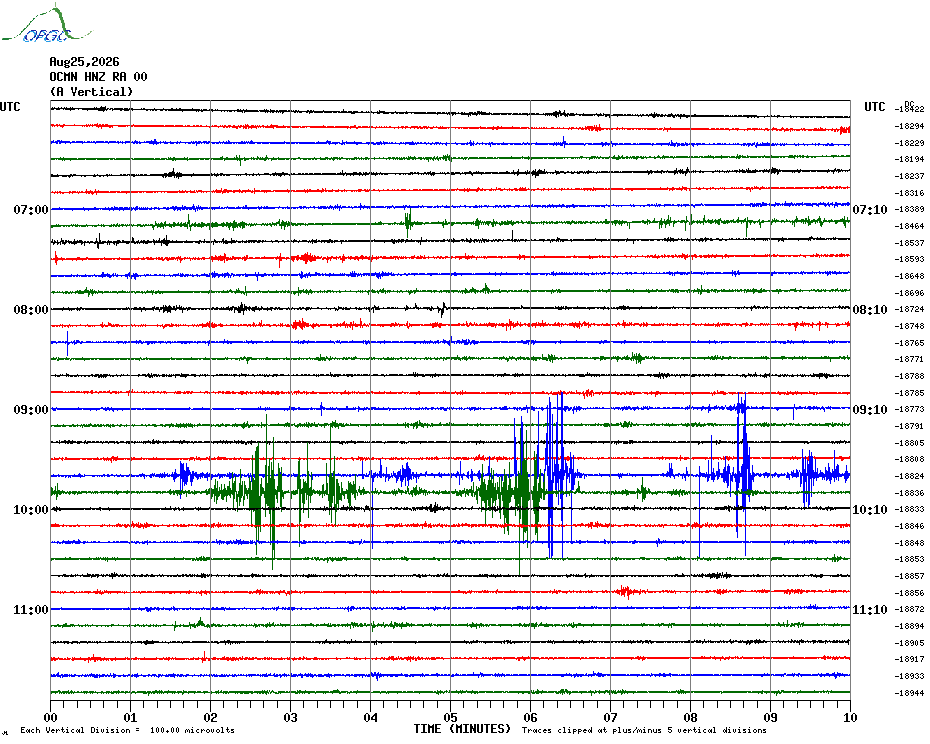This screenshot has height=744, width=930.
Task: Click the DC value -18853
Action: [909, 559]
